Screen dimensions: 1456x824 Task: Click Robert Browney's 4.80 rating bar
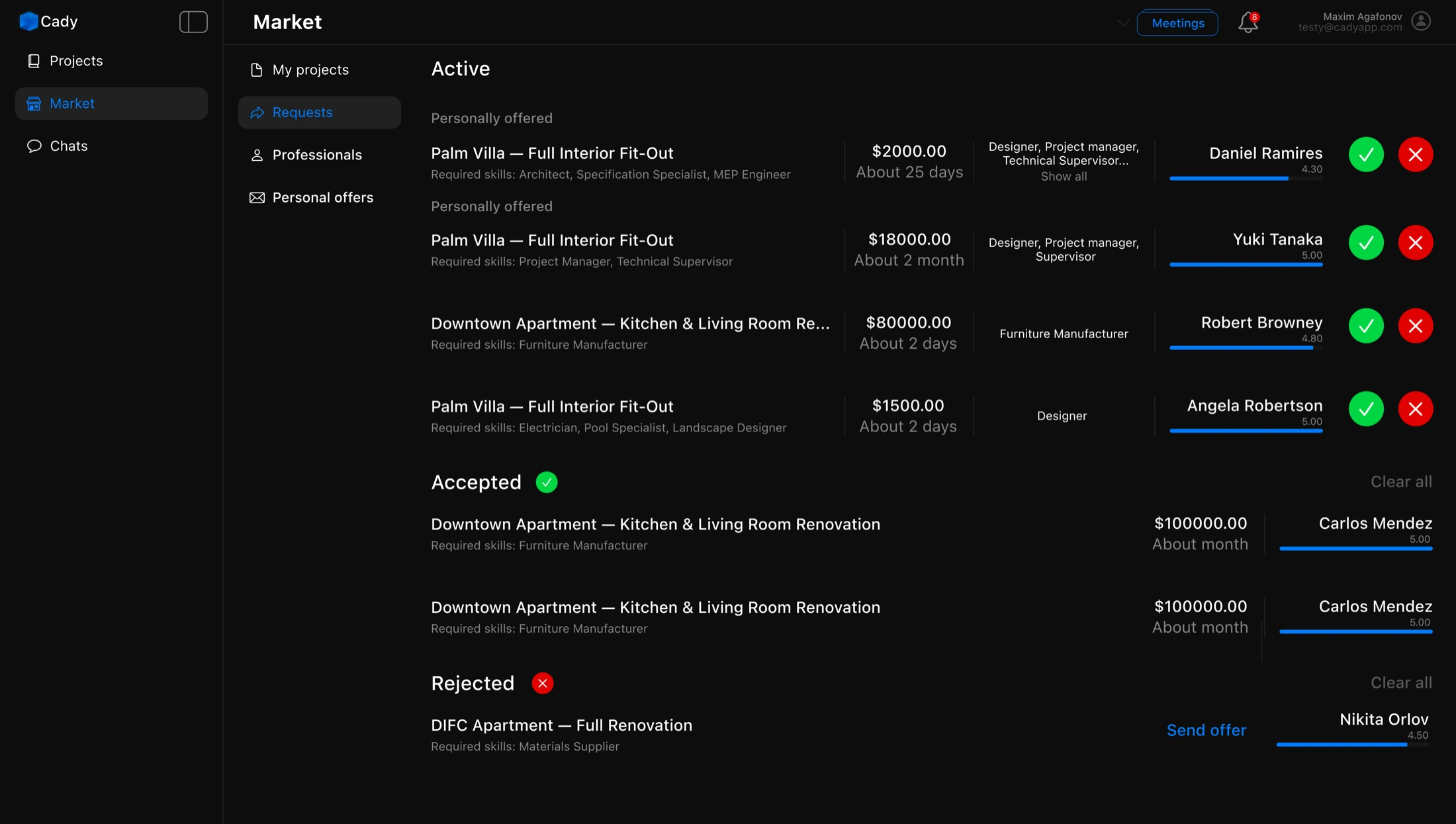tap(1246, 347)
